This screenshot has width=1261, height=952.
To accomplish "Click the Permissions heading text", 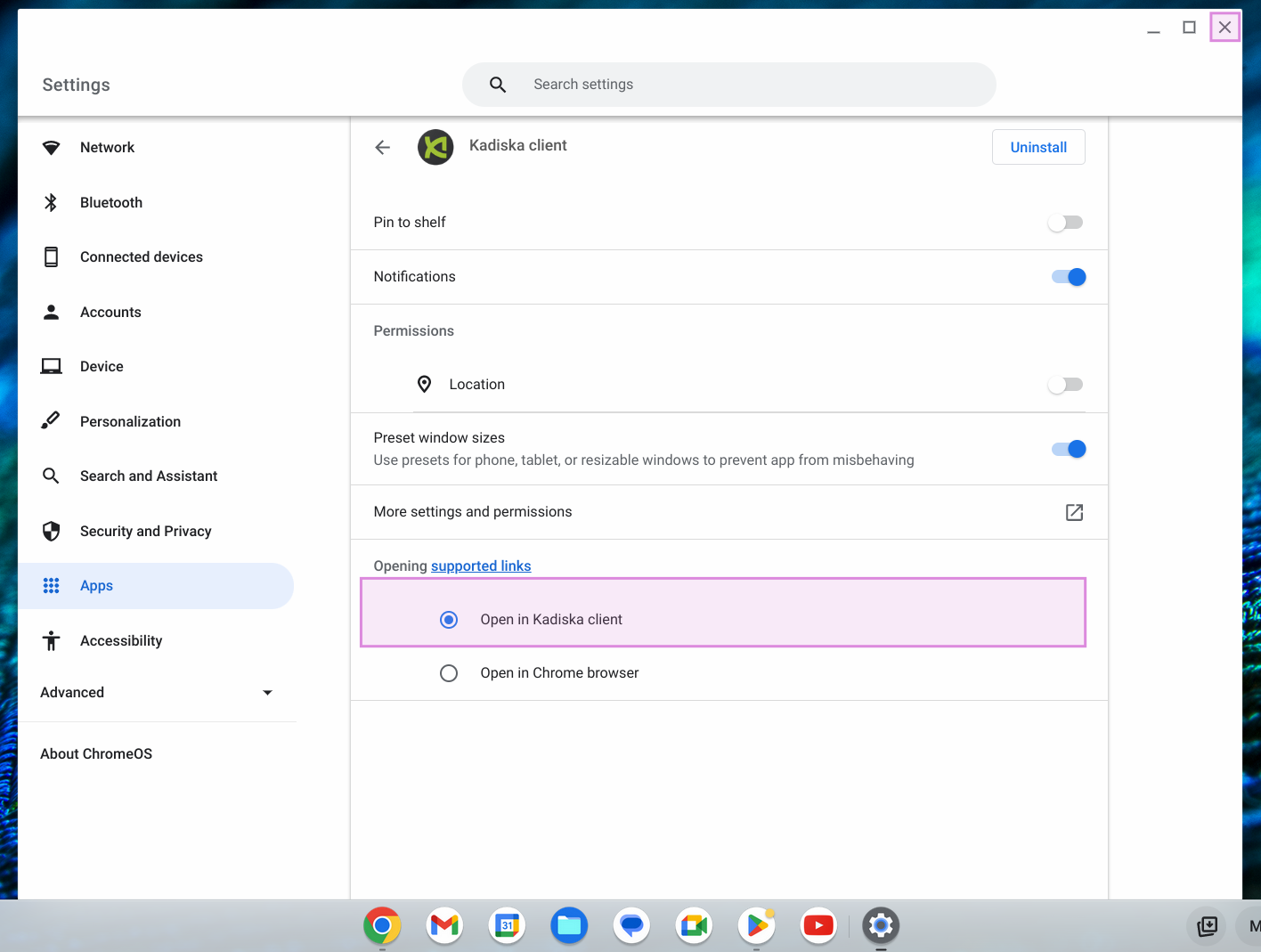I will 414,331.
